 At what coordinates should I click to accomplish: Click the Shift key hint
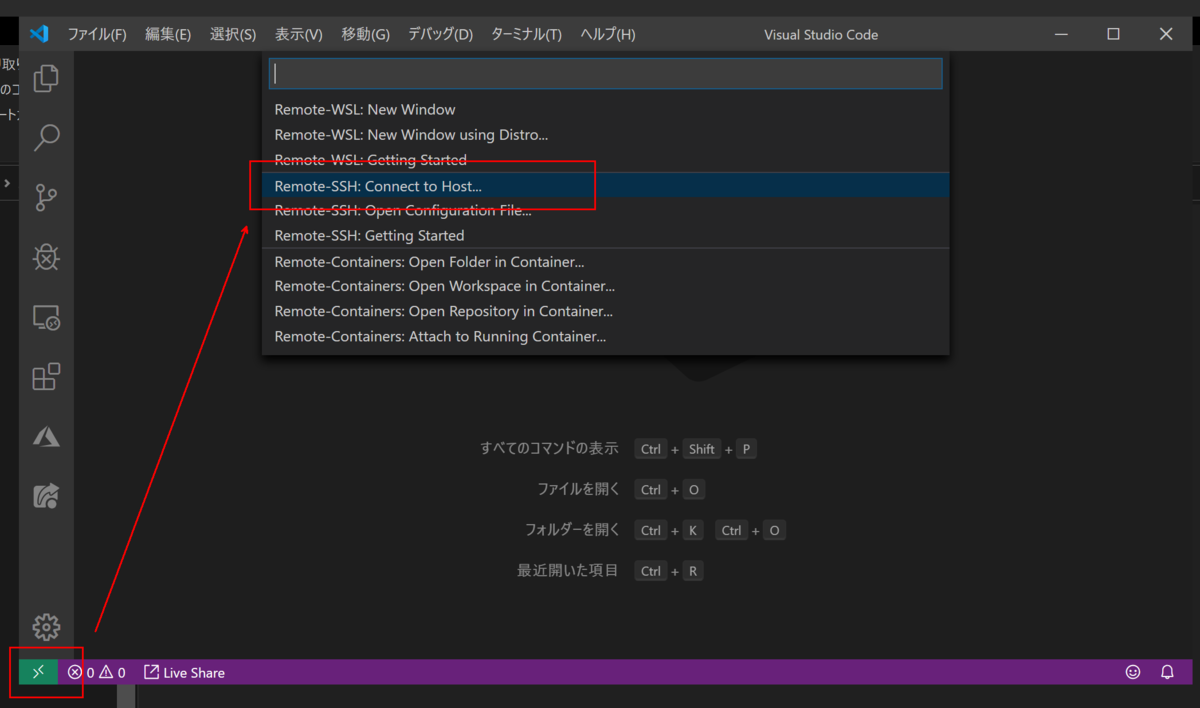(x=702, y=449)
